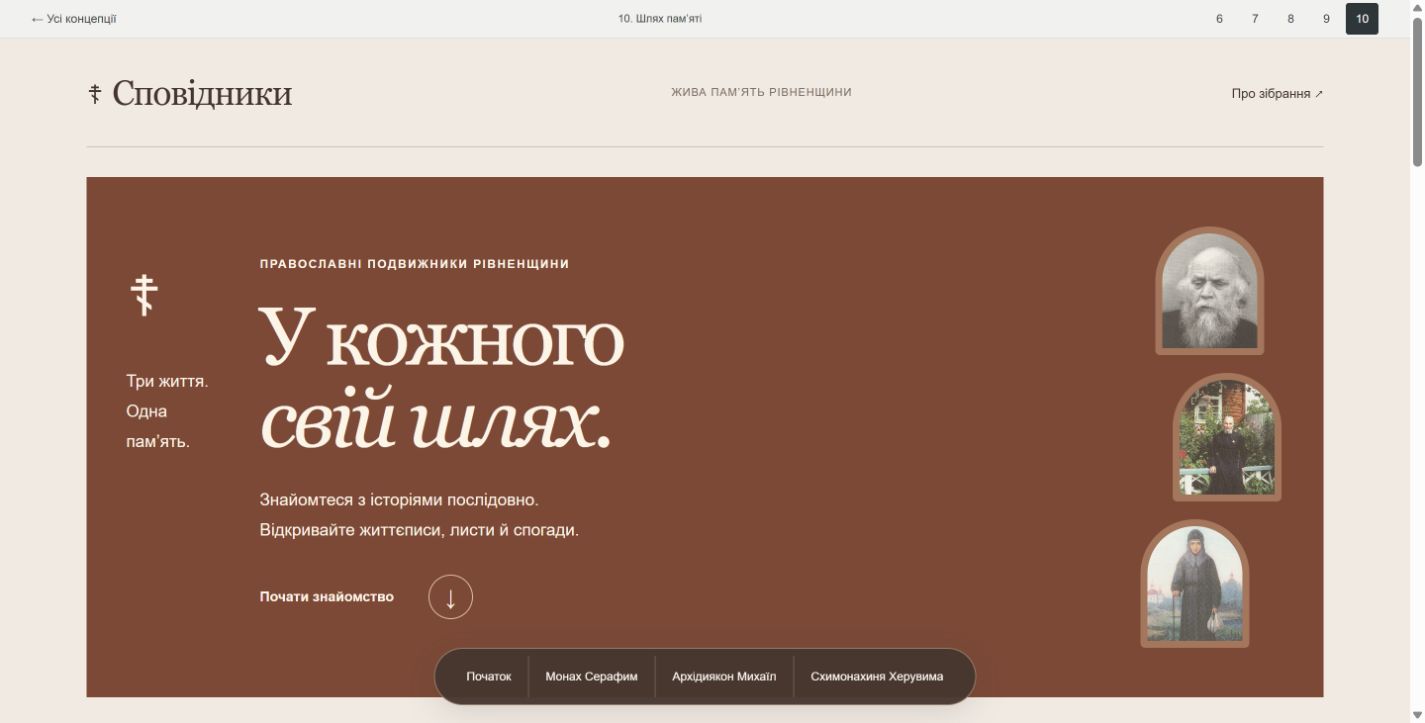The image size is (1425, 723).
Task: Open the Про зібрання link
Action: click(1277, 93)
